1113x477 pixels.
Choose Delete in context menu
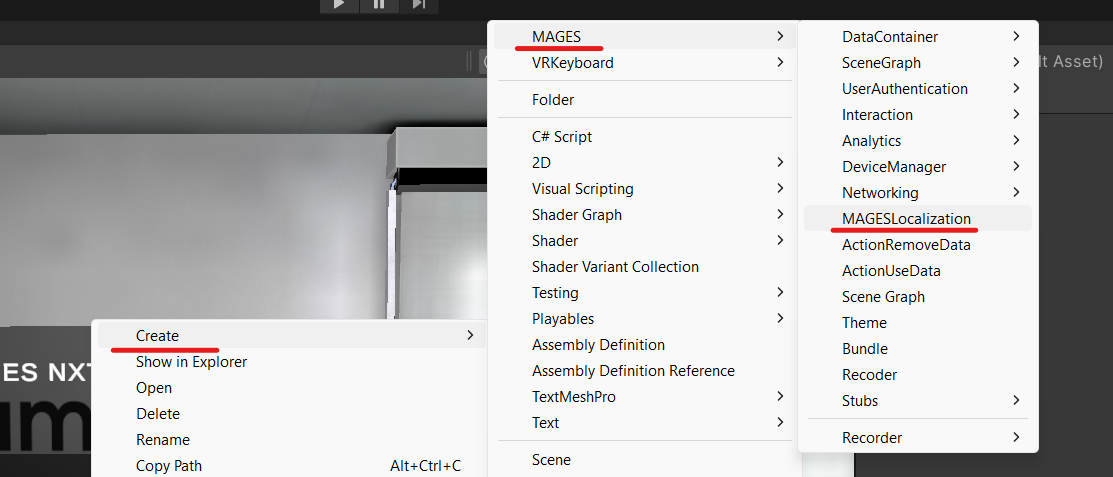point(291,413)
